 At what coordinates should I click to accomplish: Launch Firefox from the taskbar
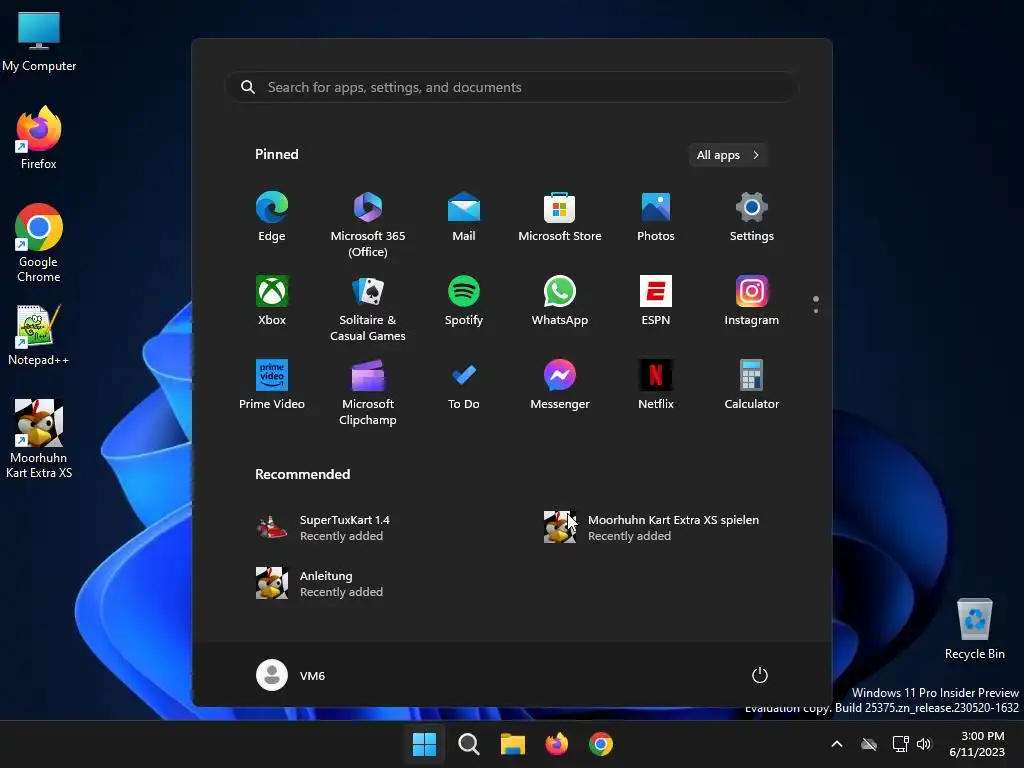[x=557, y=744]
